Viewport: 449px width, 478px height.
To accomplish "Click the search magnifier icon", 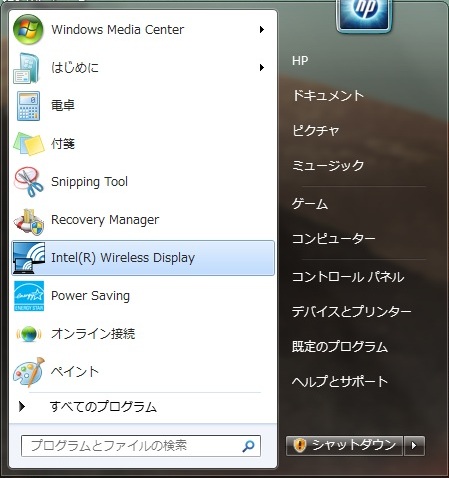I will pos(248,446).
